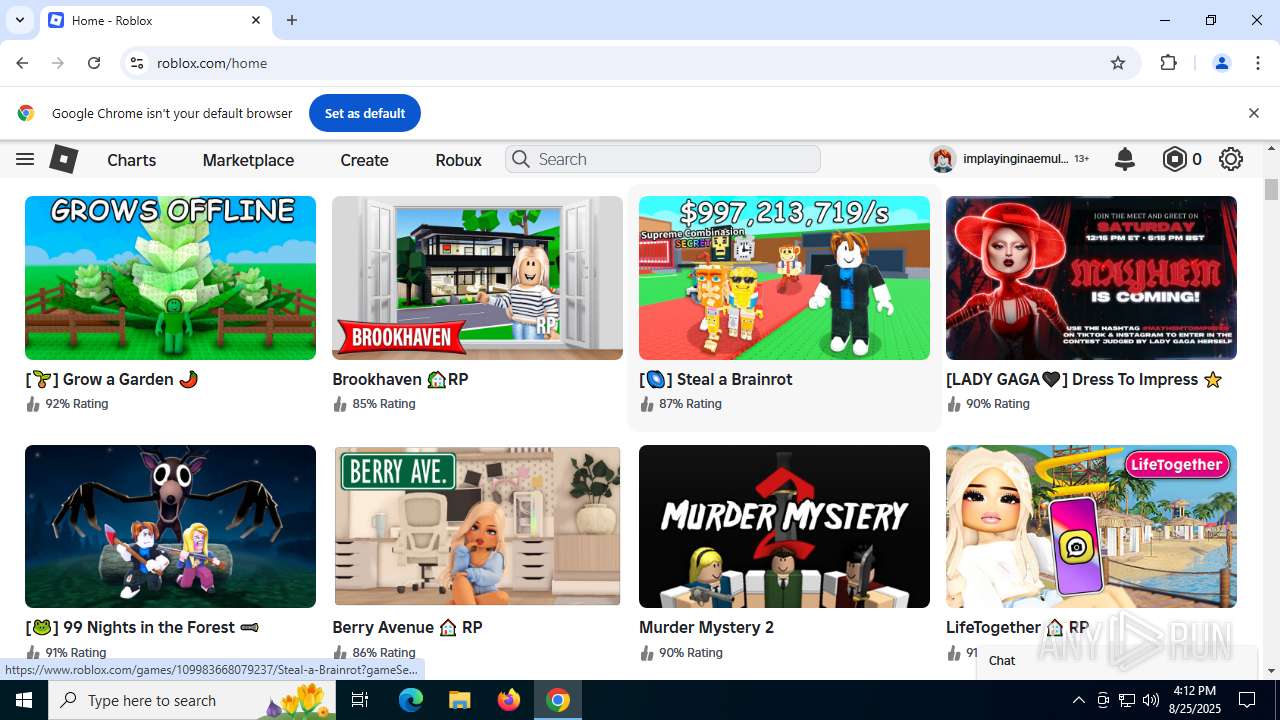Open Brookhaven RP game title
The width and height of the screenshot is (1280, 720).
pyautogui.click(x=400, y=380)
